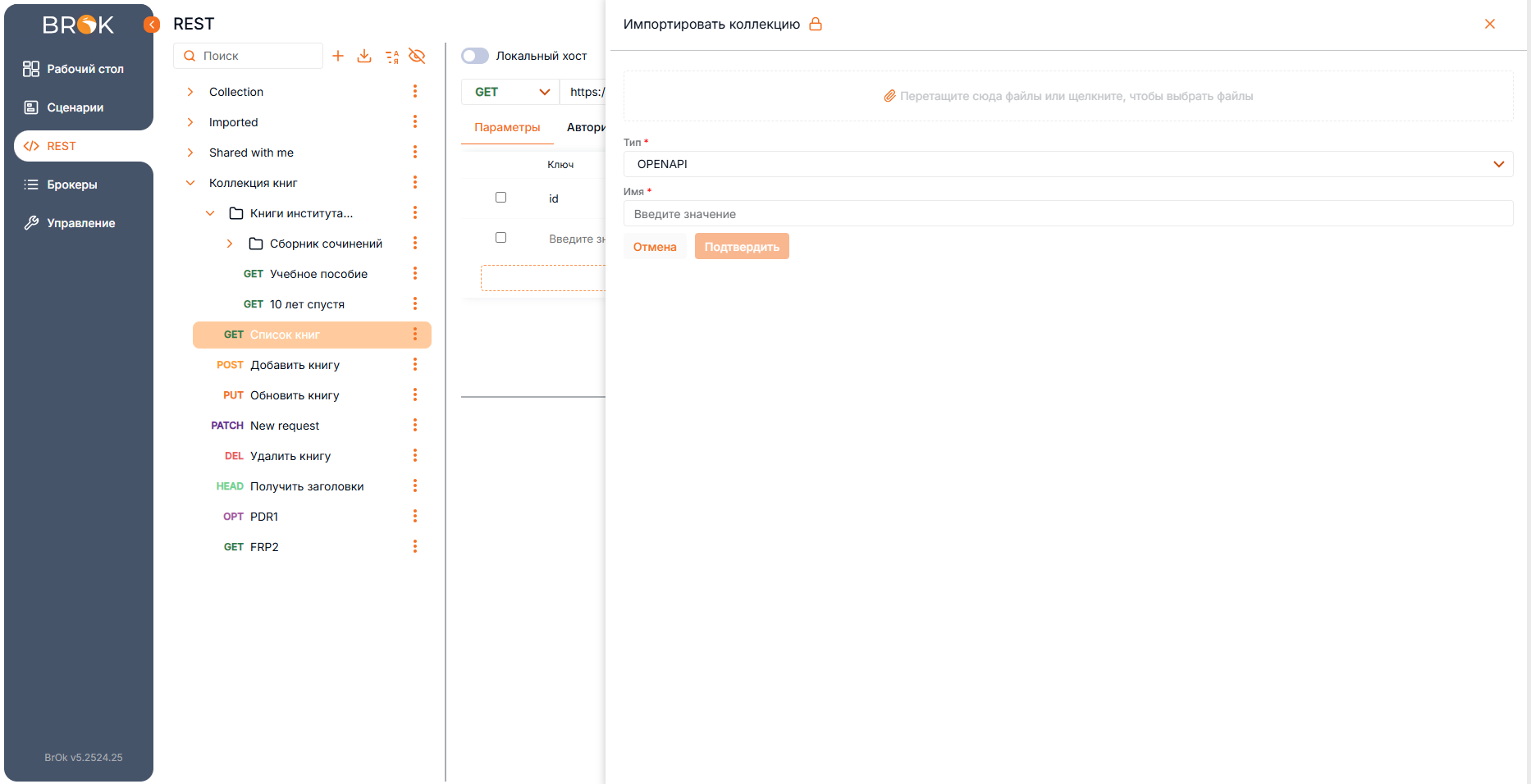The image size is (1531, 784).
Task: Click the lock icon beside import title
Action: (816, 25)
